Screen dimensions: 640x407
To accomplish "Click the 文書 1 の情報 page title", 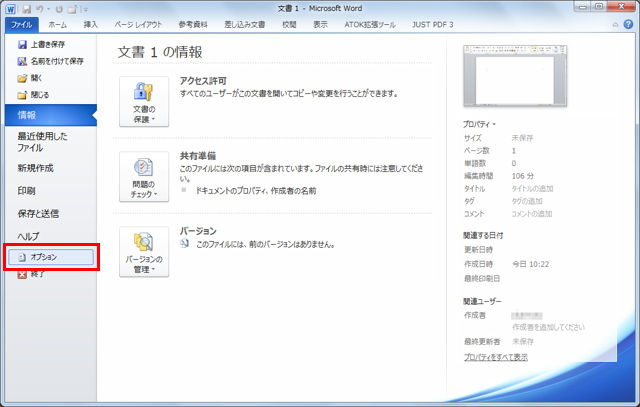I will point(160,52).
